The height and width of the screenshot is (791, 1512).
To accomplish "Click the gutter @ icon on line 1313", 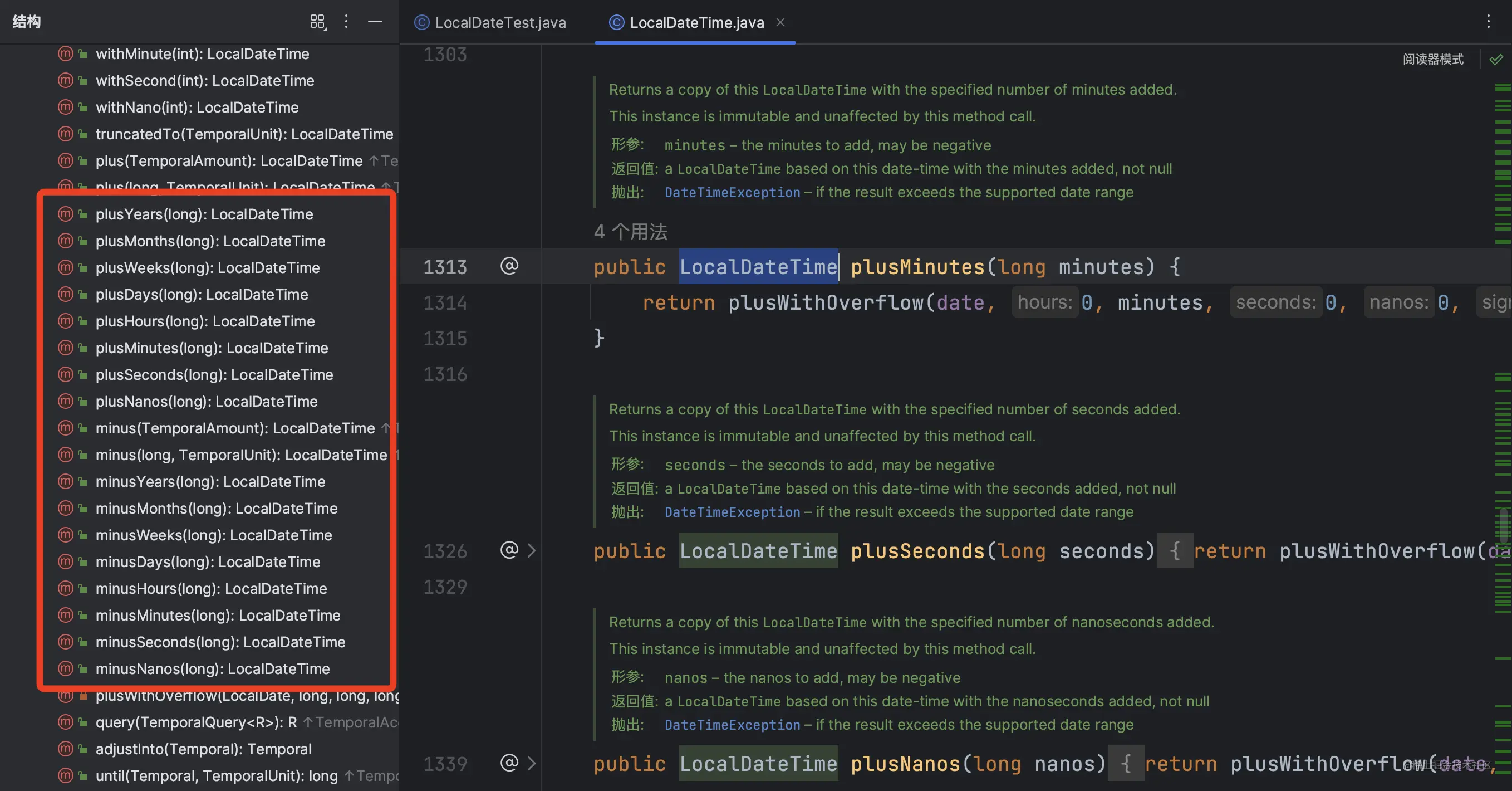I will click(x=509, y=267).
